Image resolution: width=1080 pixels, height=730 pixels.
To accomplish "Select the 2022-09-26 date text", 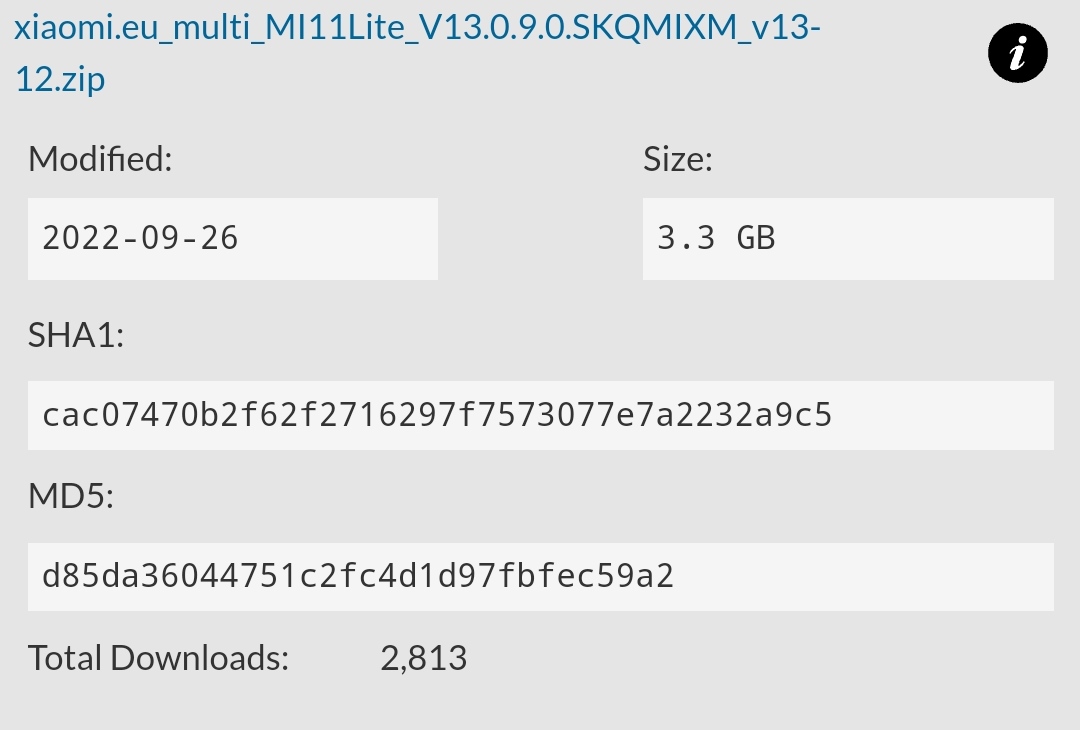I will pos(141,238).
